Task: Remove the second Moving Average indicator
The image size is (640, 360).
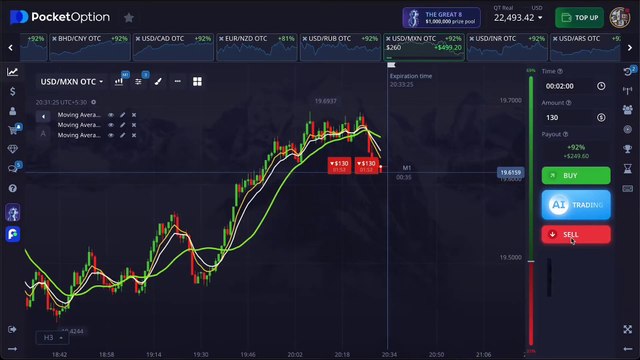Action: pyautogui.click(x=134, y=125)
